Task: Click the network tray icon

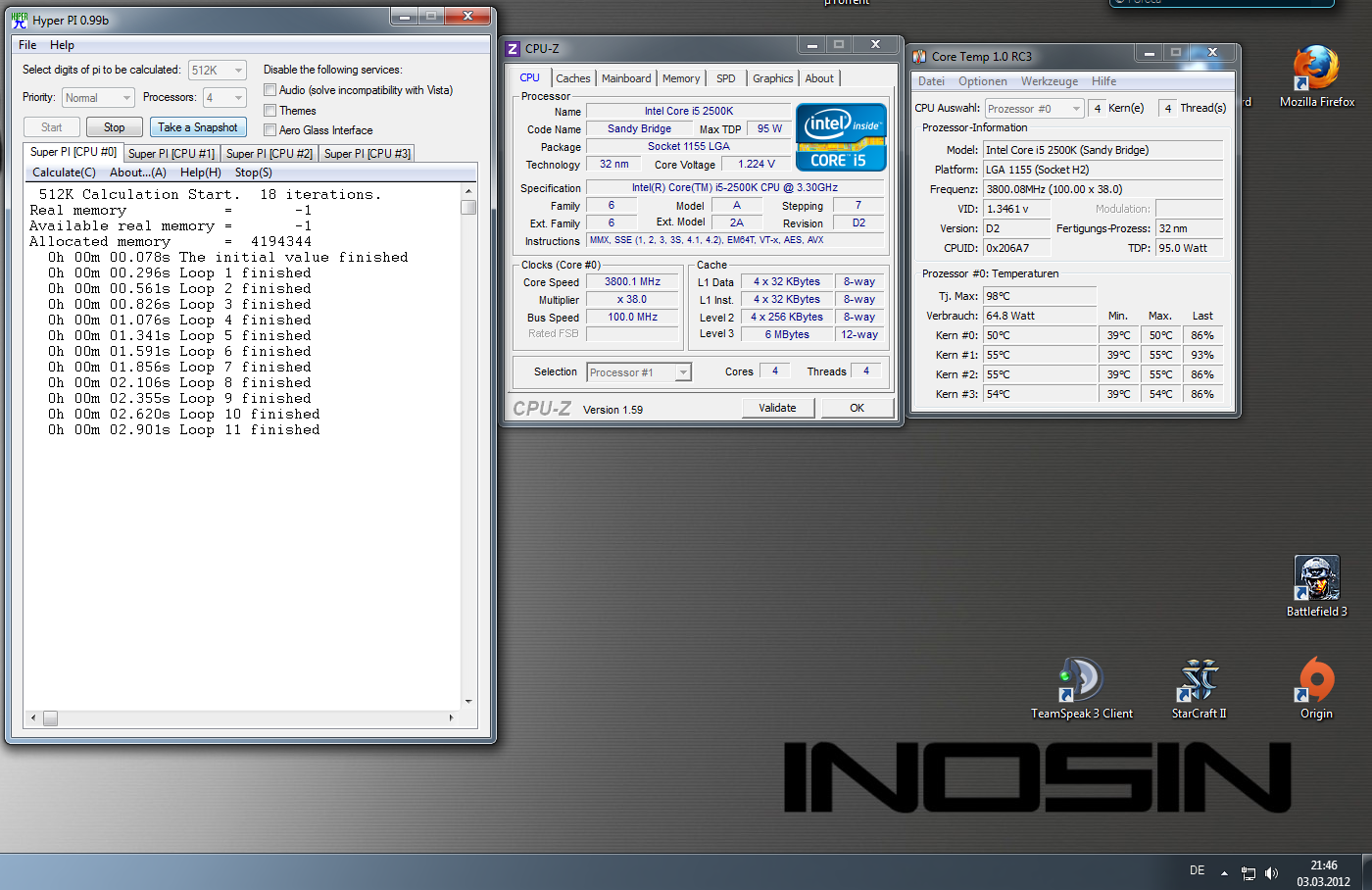Action: tap(1249, 873)
